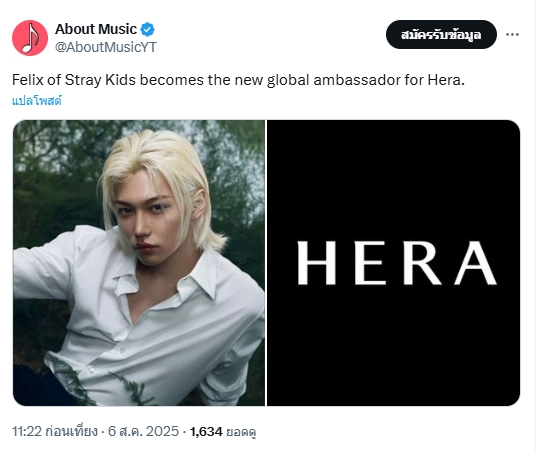542x451 pixels.
Task: Open the black HERA logo image
Action: 393,263
